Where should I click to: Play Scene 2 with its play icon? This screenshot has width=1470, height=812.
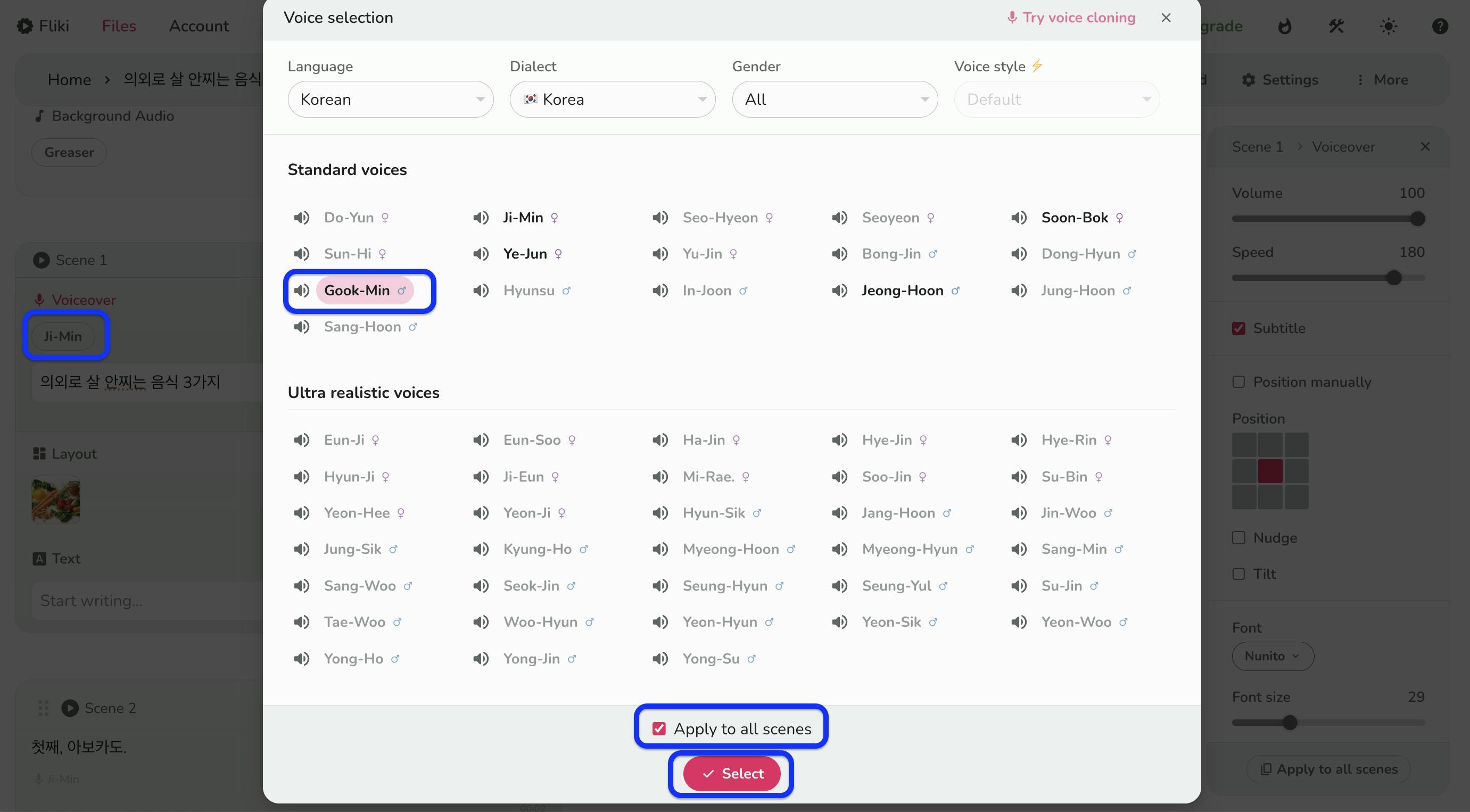point(70,708)
